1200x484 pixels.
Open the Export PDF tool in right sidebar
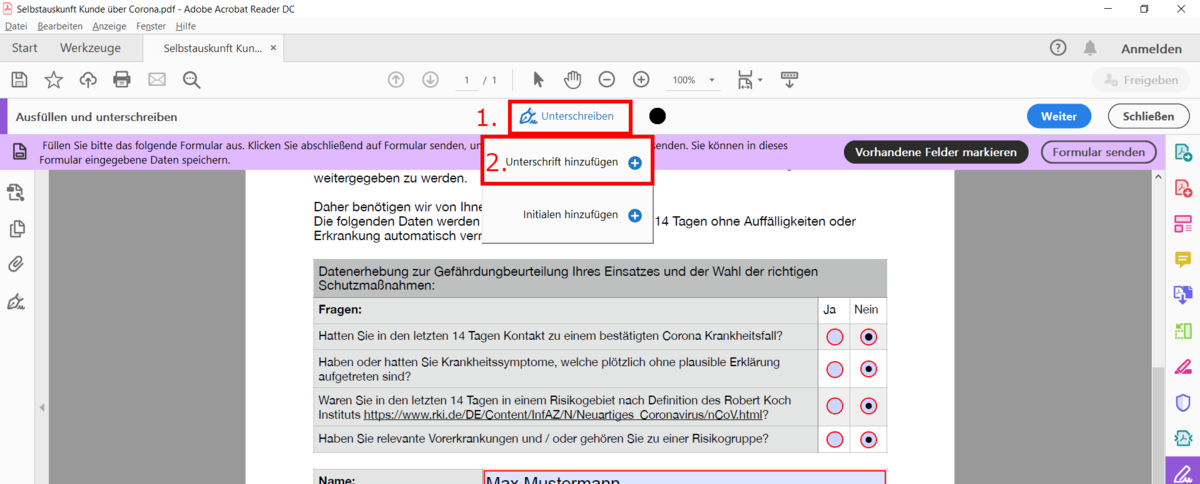coord(1183,152)
